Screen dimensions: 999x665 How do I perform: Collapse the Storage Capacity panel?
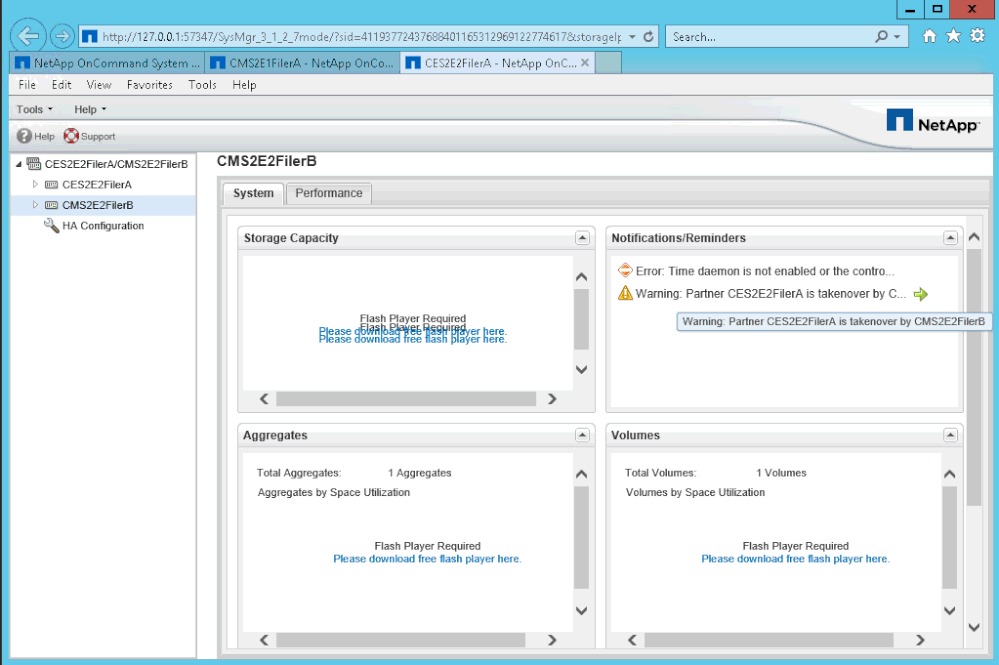[x=582, y=238]
